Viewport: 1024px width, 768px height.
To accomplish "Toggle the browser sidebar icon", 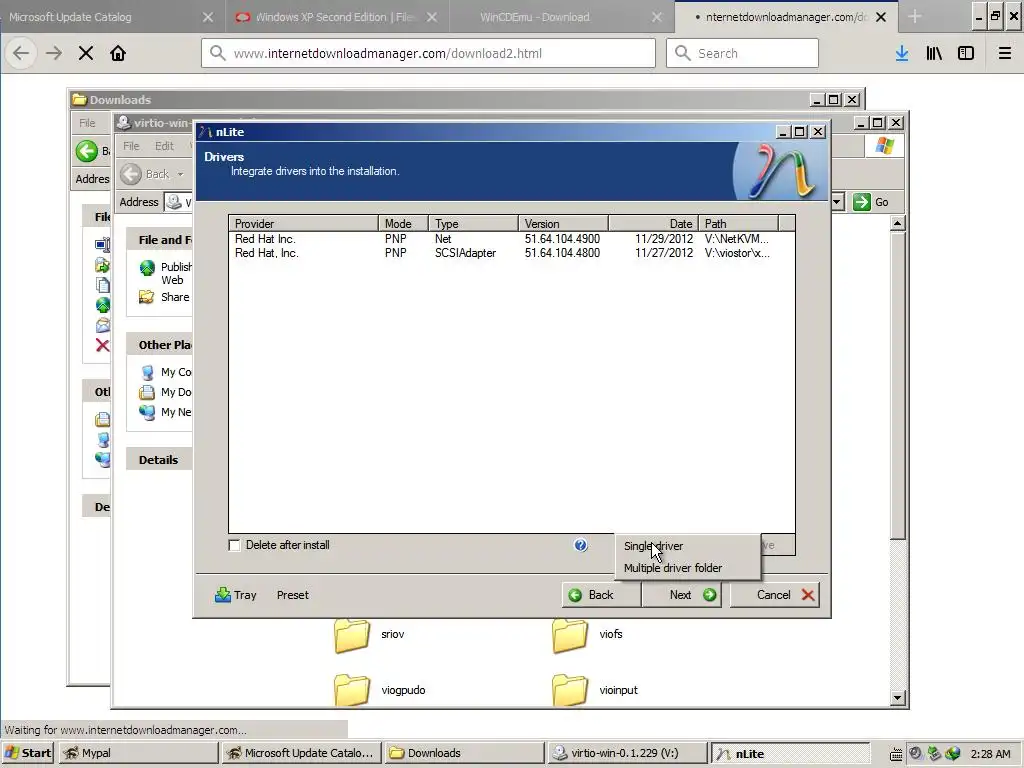I will click(x=966, y=53).
